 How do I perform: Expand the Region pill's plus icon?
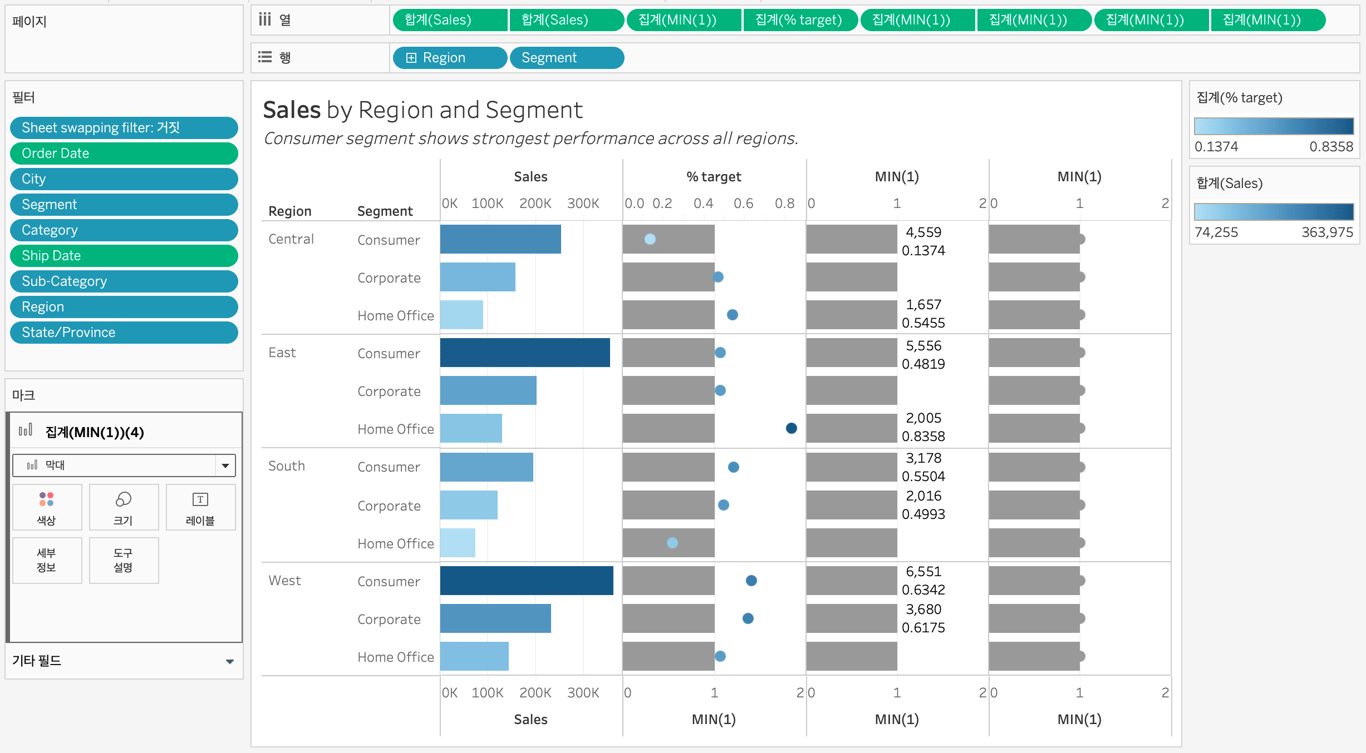point(411,58)
